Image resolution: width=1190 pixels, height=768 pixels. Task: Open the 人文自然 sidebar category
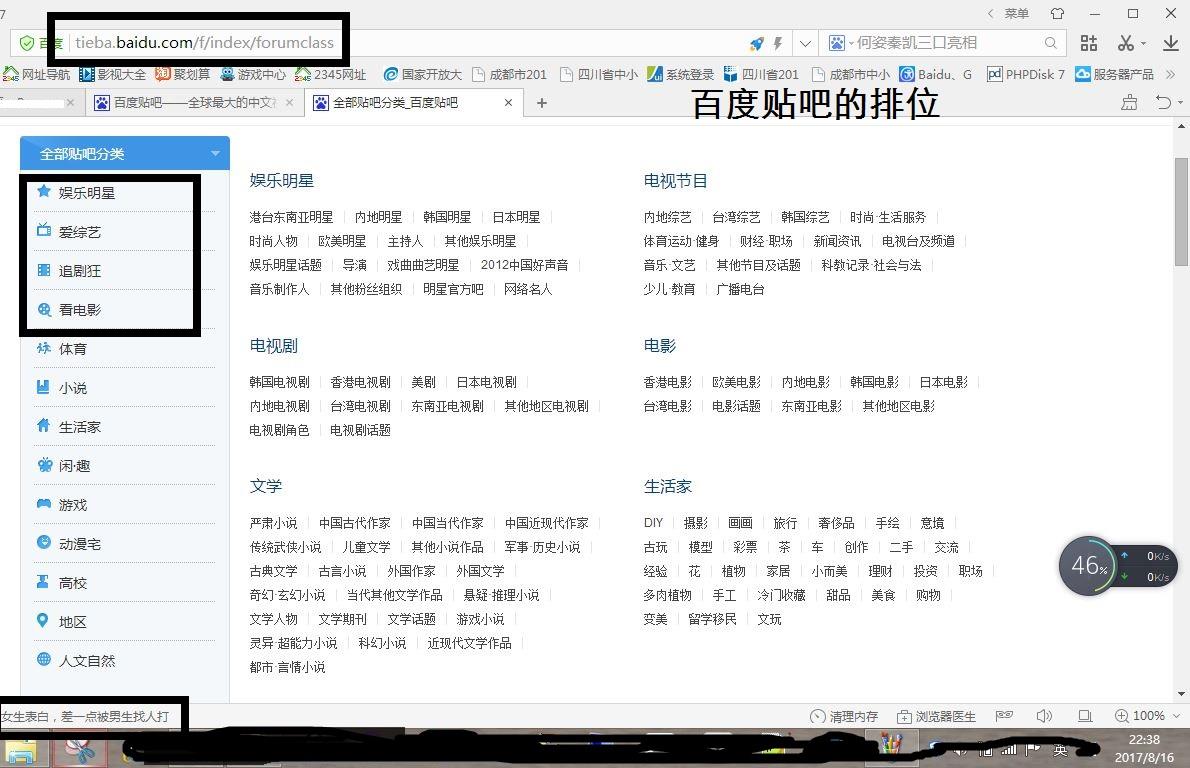[x=87, y=660]
